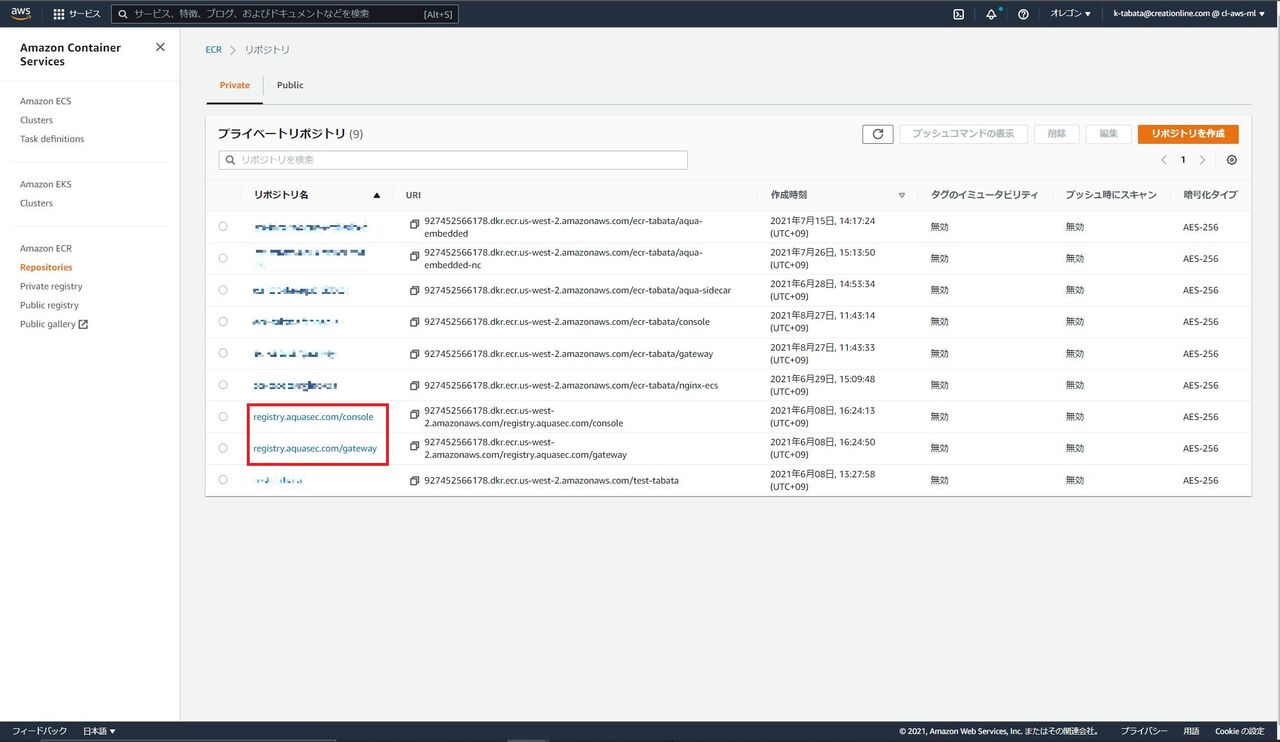Switch to the Public tab
The width and height of the screenshot is (1280, 742).
(x=290, y=85)
